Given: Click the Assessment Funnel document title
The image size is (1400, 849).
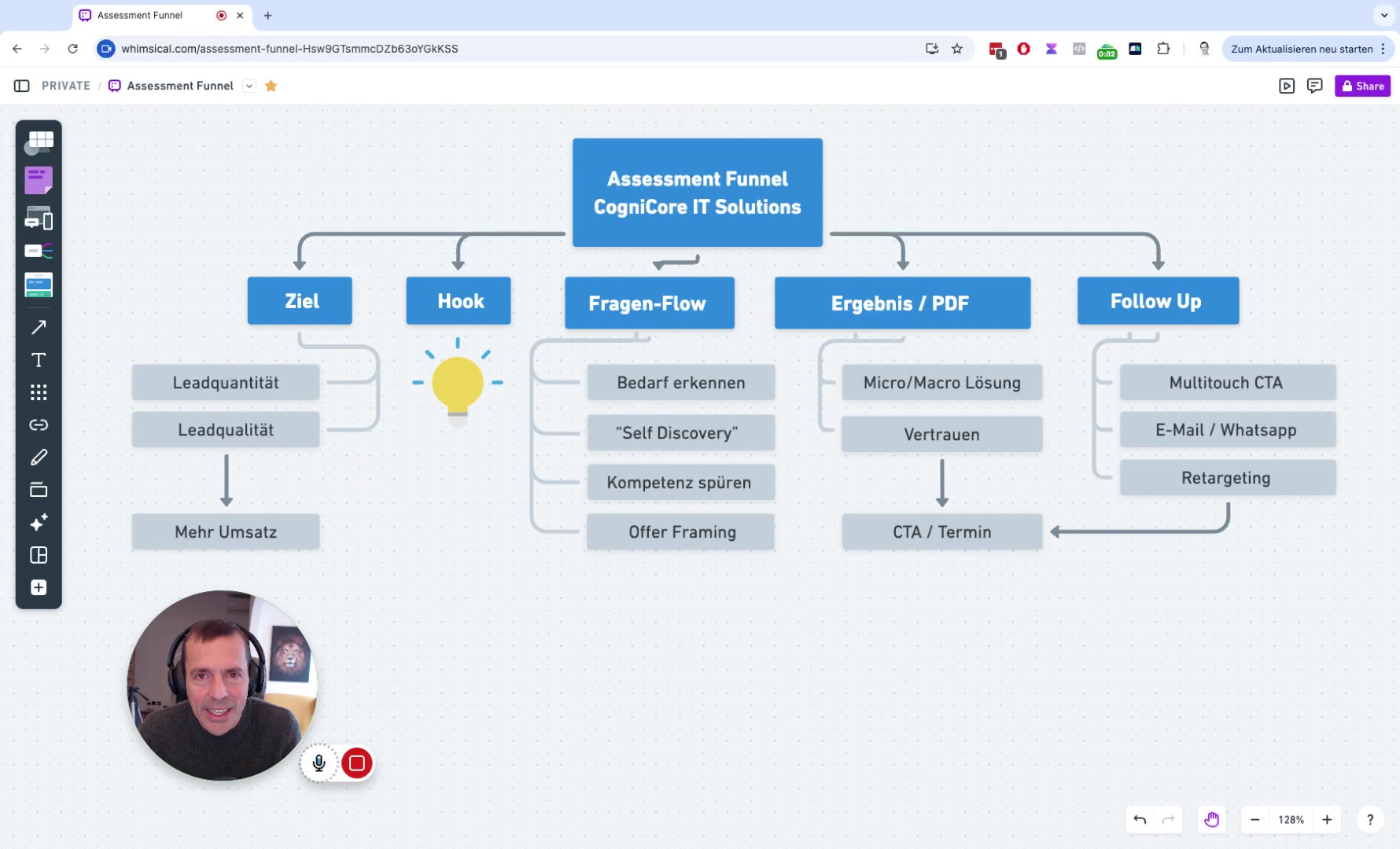Looking at the screenshot, I should pos(180,86).
